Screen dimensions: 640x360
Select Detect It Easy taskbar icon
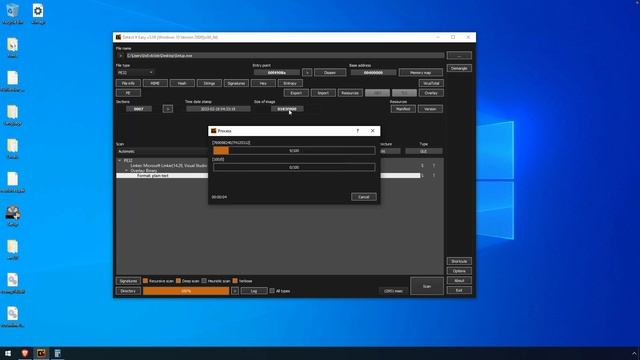coord(41,353)
